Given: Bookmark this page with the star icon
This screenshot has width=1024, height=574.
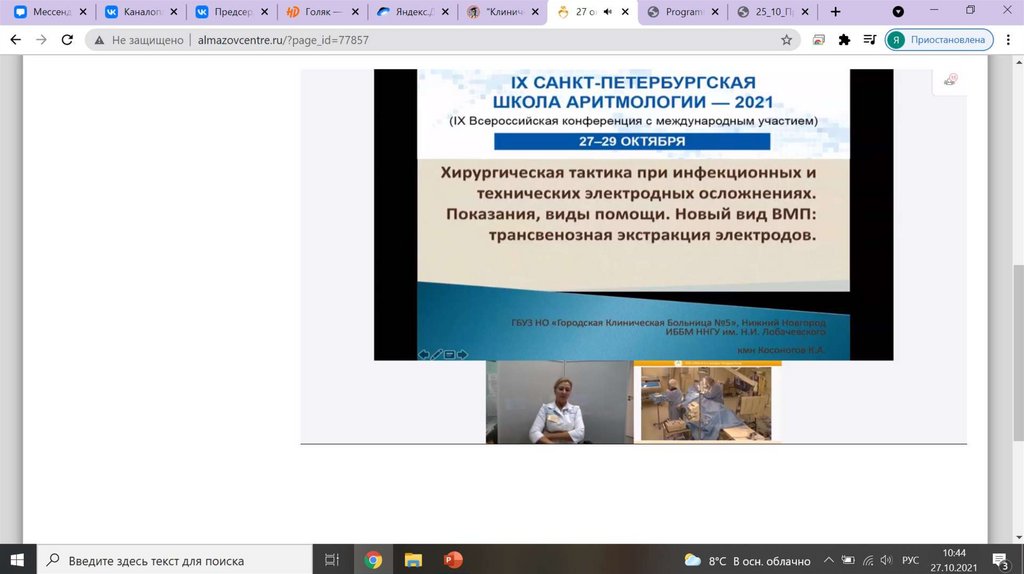Looking at the screenshot, I should (x=787, y=40).
